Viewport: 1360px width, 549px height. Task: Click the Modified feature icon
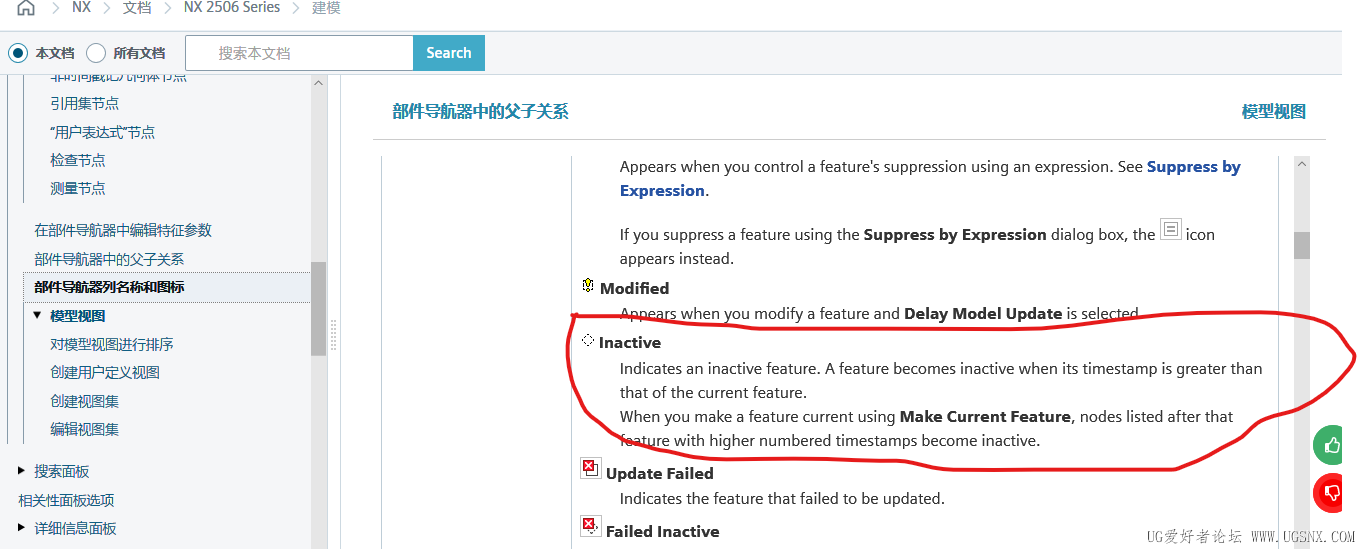588,286
